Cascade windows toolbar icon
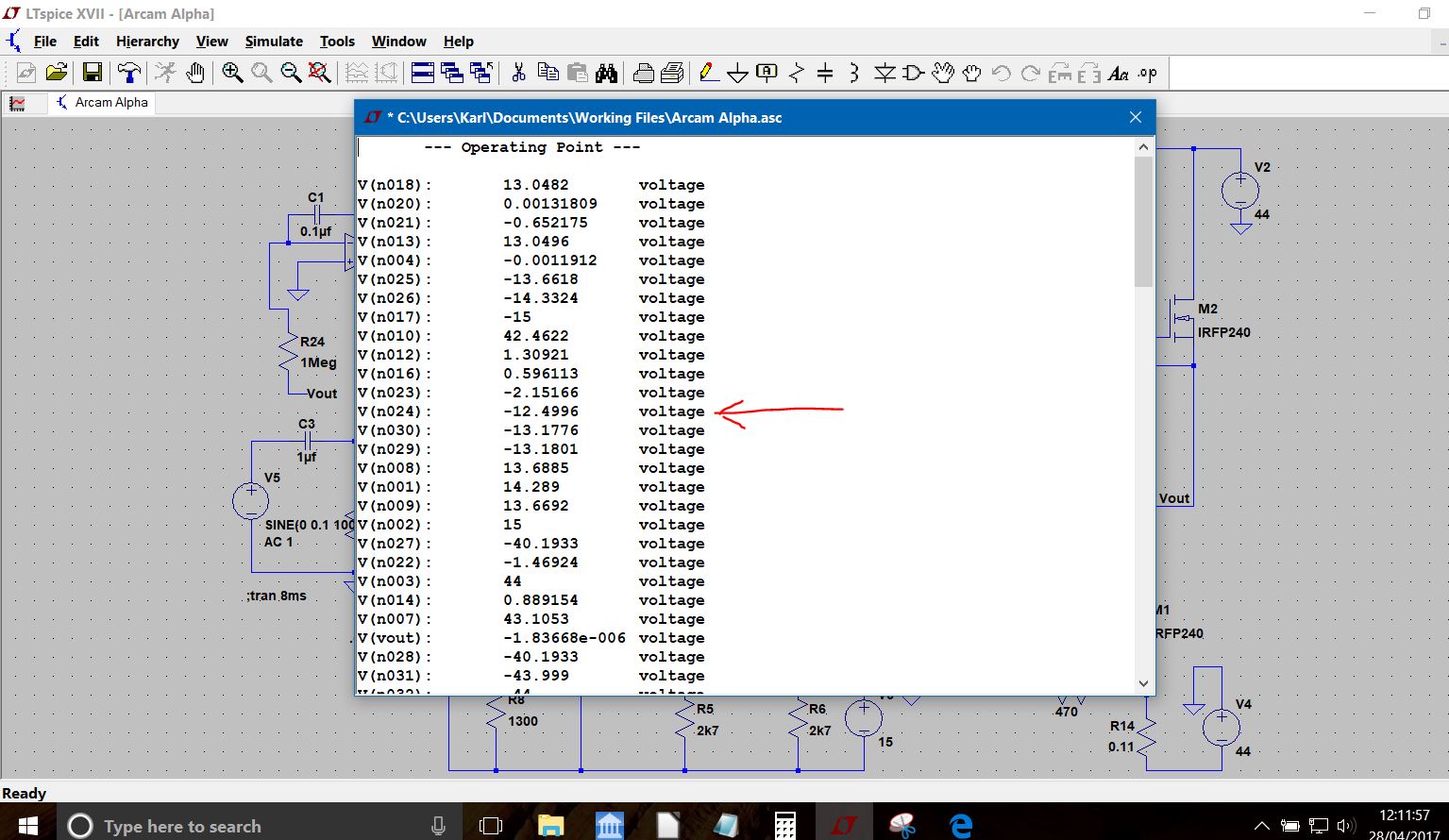This screenshot has width=1449, height=840. pyautogui.click(x=452, y=73)
